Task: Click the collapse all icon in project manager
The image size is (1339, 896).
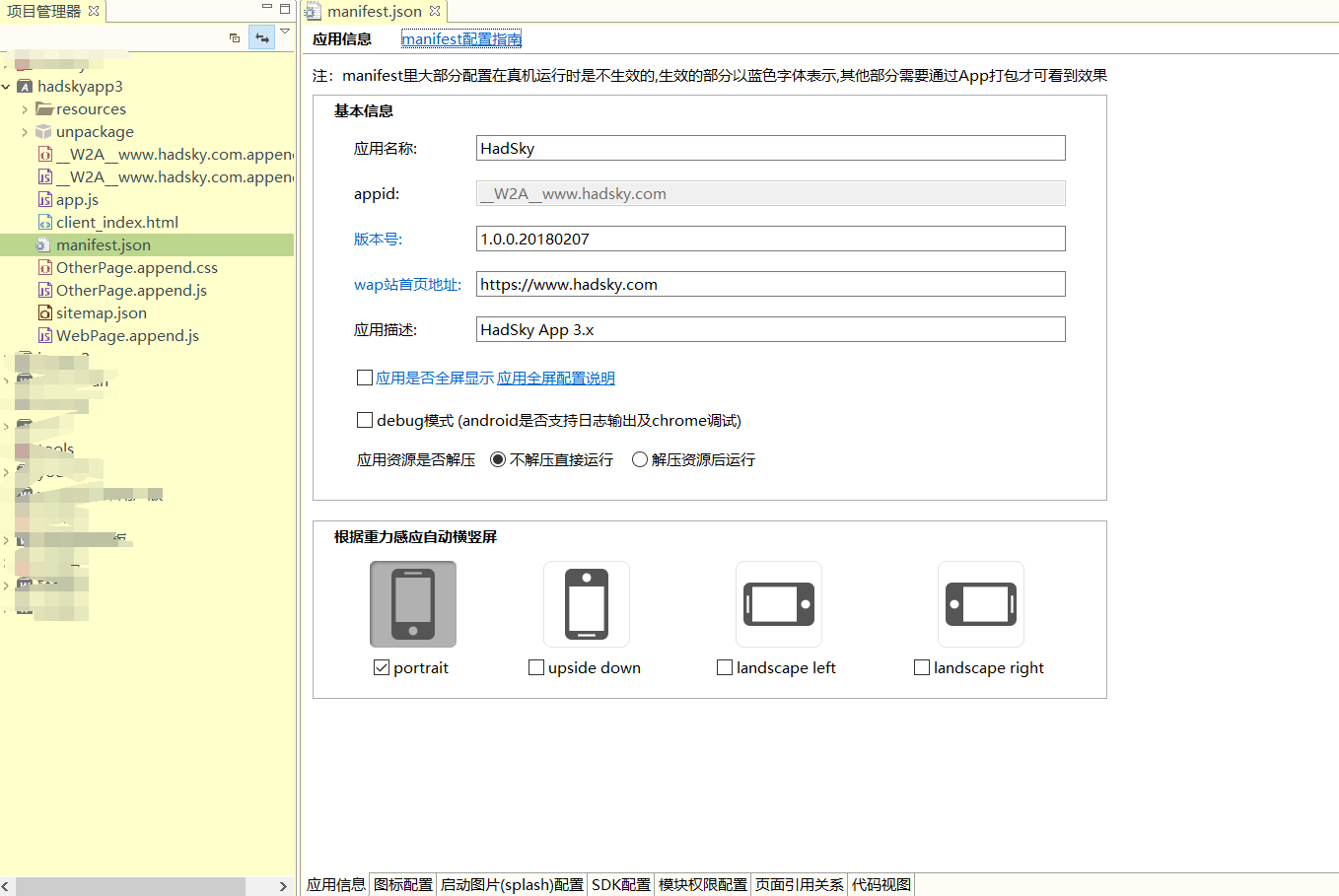Action: coord(235,37)
